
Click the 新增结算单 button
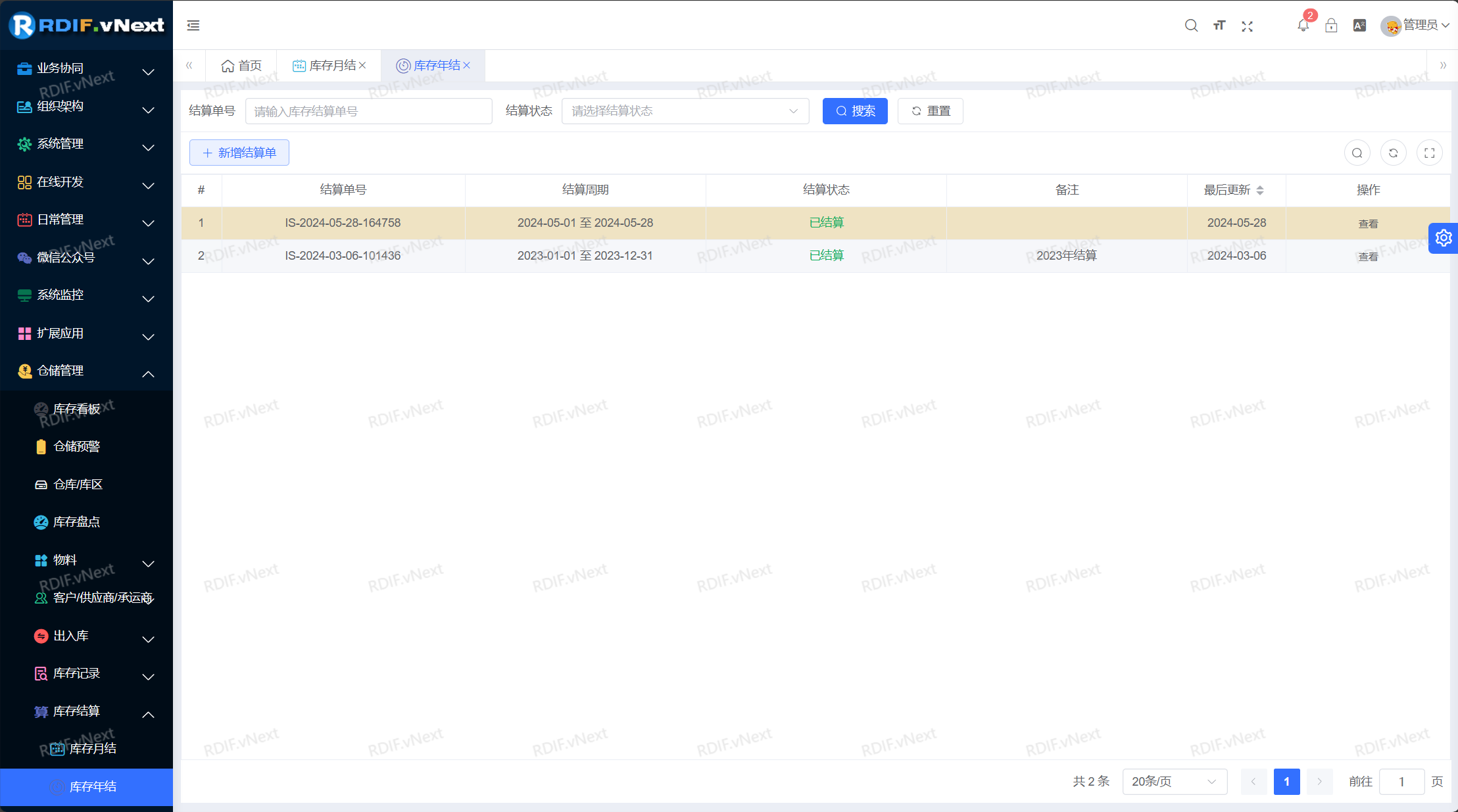click(239, 153)
